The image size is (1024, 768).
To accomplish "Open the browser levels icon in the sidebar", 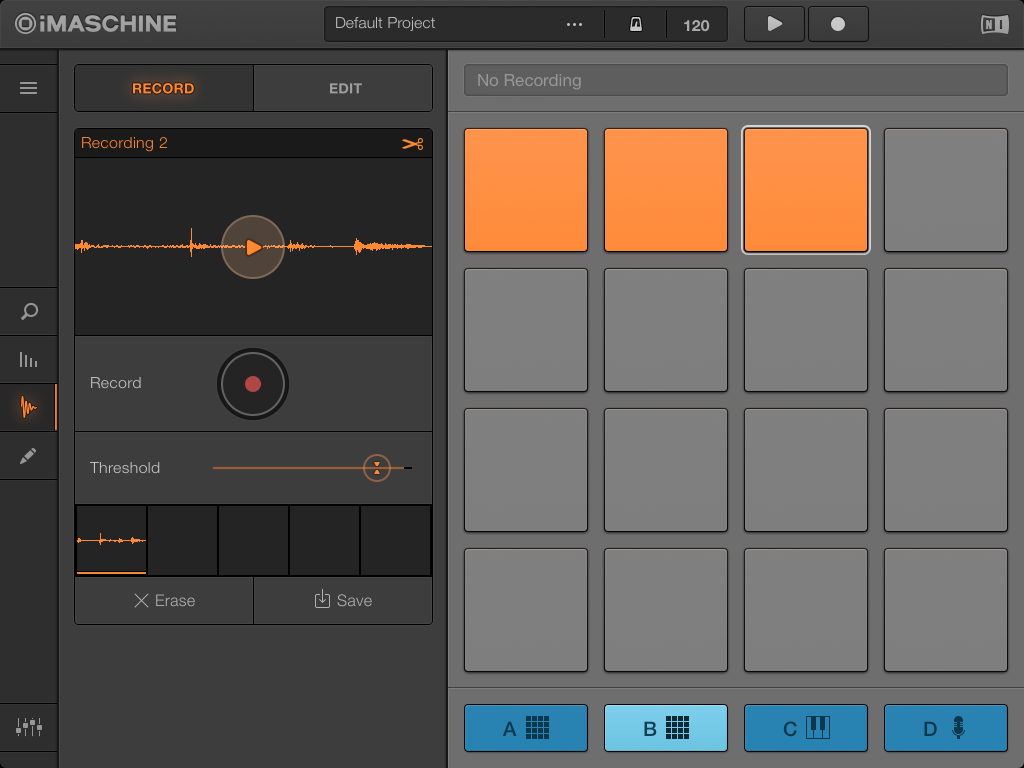I will pos(29,359).
